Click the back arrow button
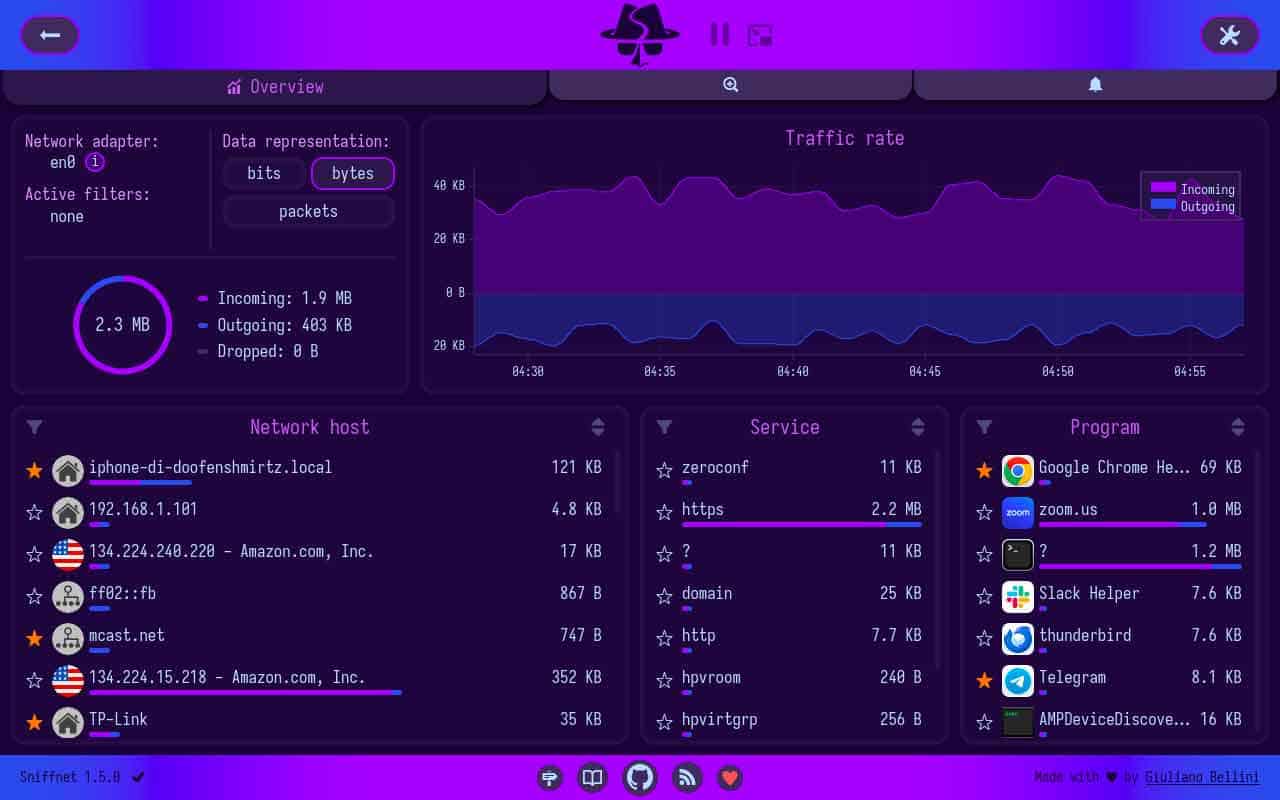 tap(50, 35)
